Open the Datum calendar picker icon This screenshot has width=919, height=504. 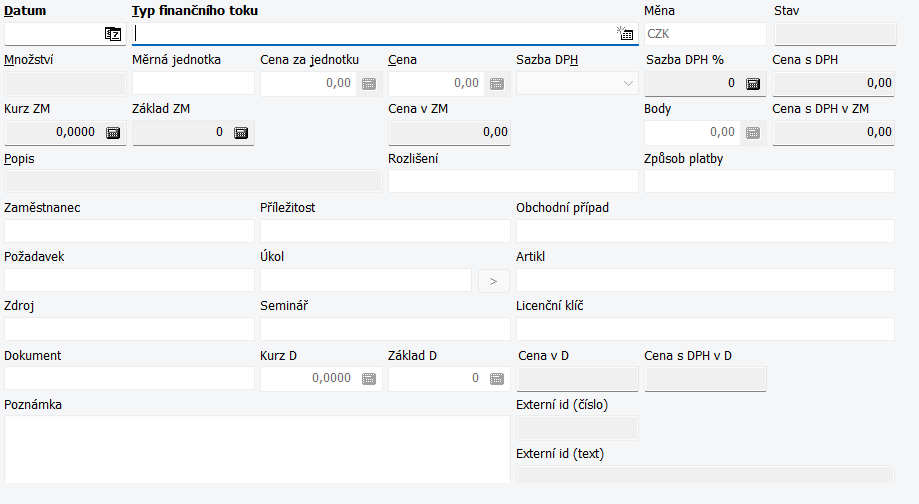click(x=113, y=34)
